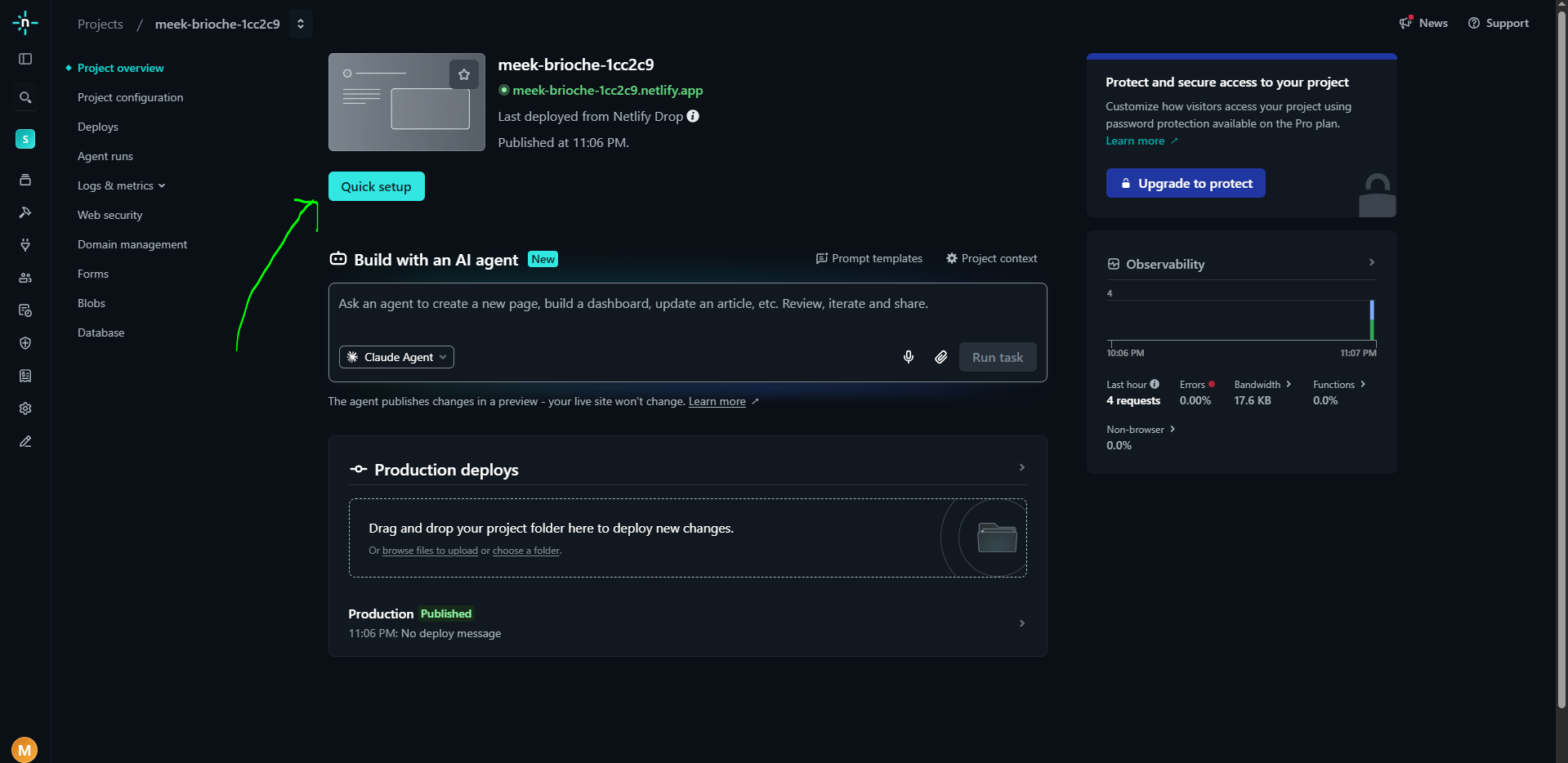Click the team S avatar icon
Image resolution: width=1568 pixels, height=763 pixels.
[25, 139]
